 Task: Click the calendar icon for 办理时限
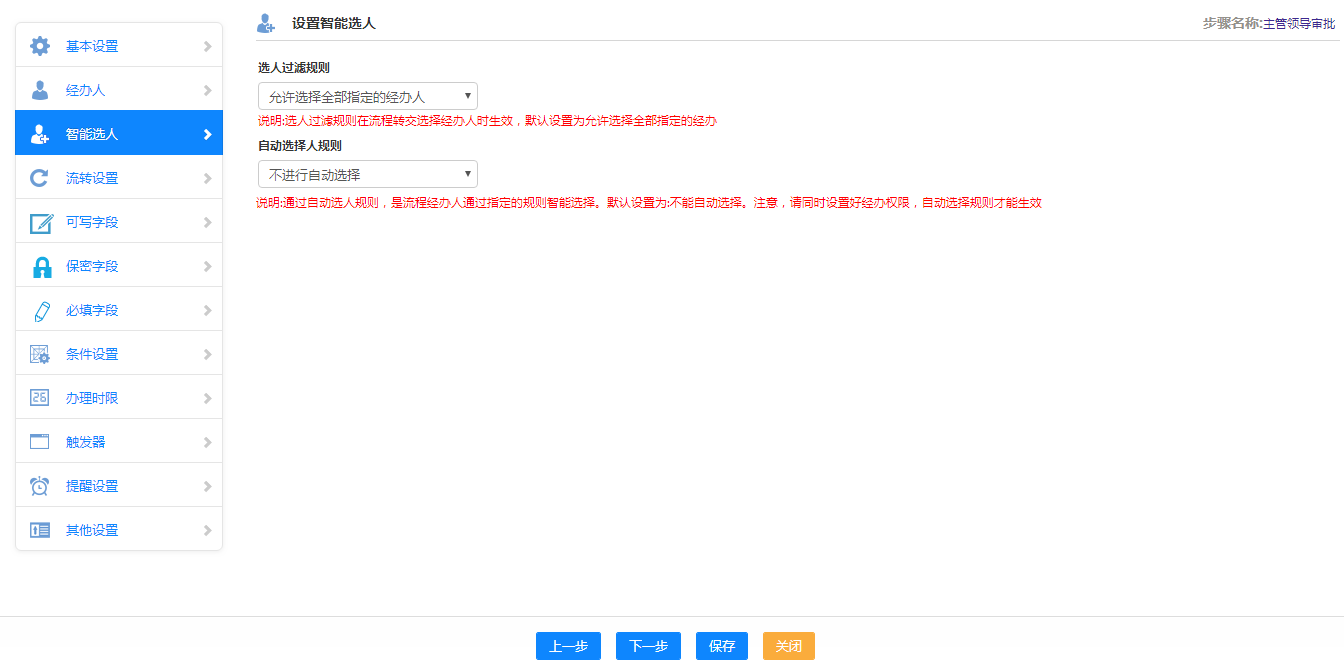coord(40,398)
